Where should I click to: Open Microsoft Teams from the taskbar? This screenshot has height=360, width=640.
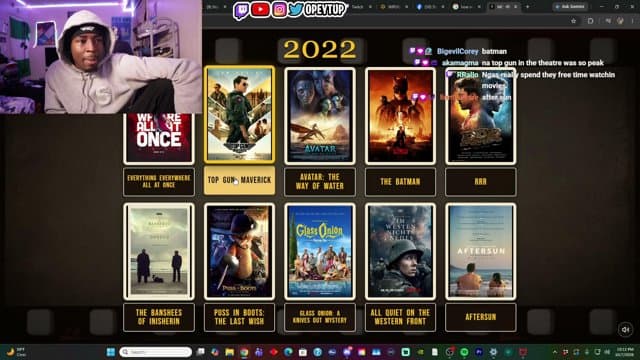point(259,352)
